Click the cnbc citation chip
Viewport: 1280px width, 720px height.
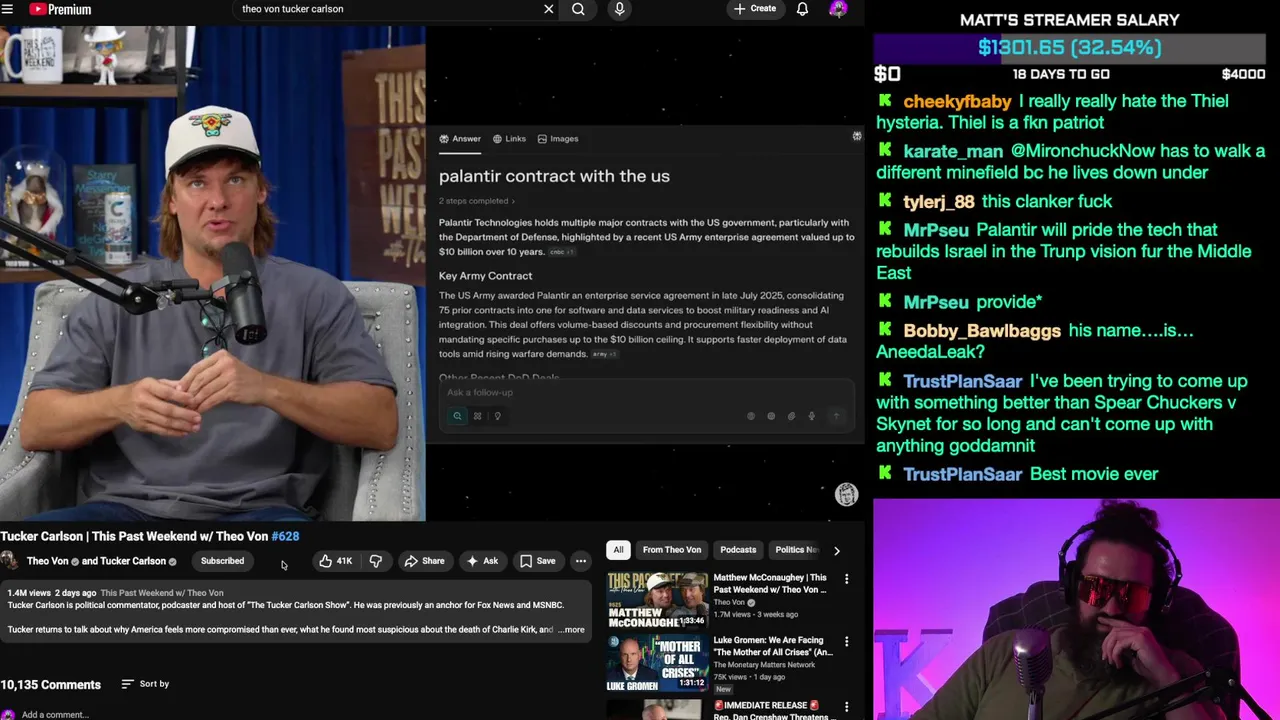pyautogui.click(x=561, y=252)
